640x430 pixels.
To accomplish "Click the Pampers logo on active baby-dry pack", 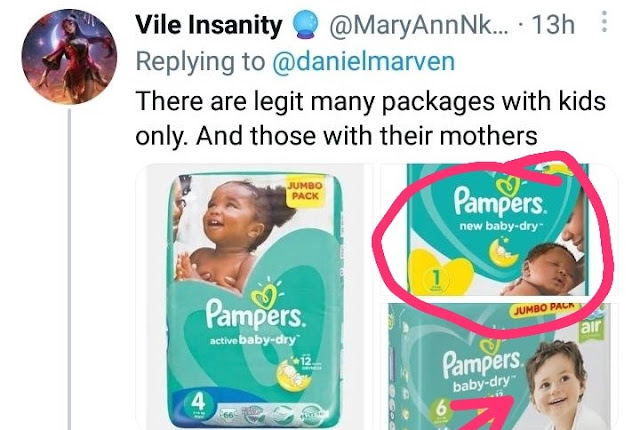I will coord(255,313).
